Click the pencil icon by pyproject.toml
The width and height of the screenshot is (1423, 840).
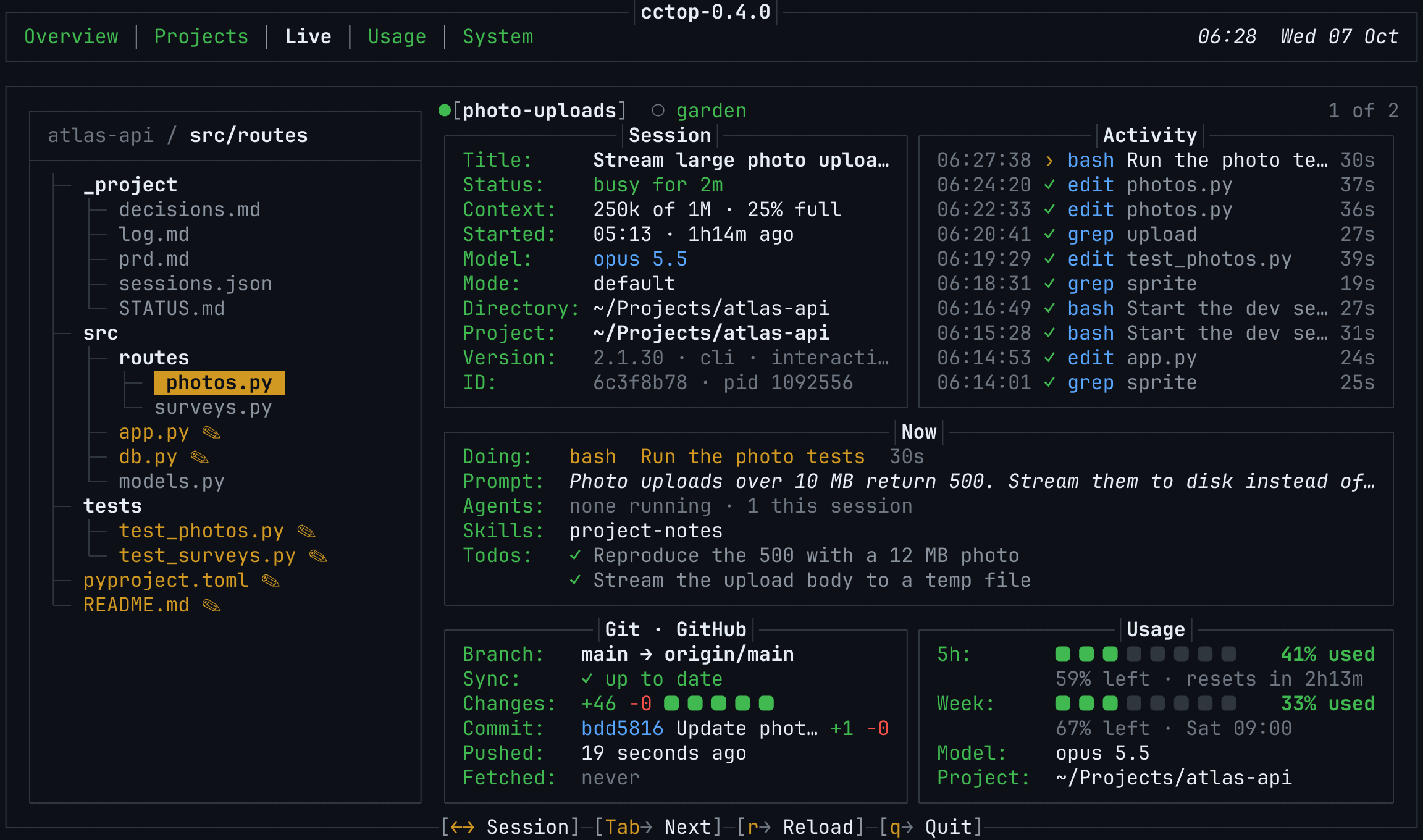click(x=271, y=581)
